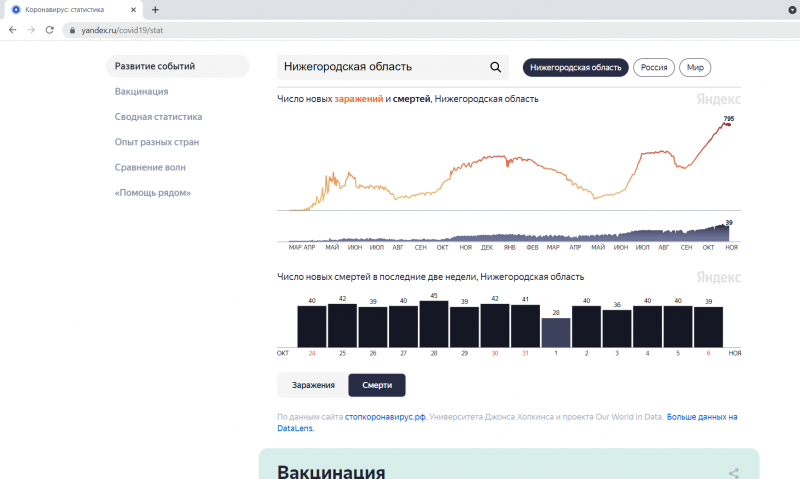
Task: Click the Вакцинация card heading
Action: [x=331, y=472]
